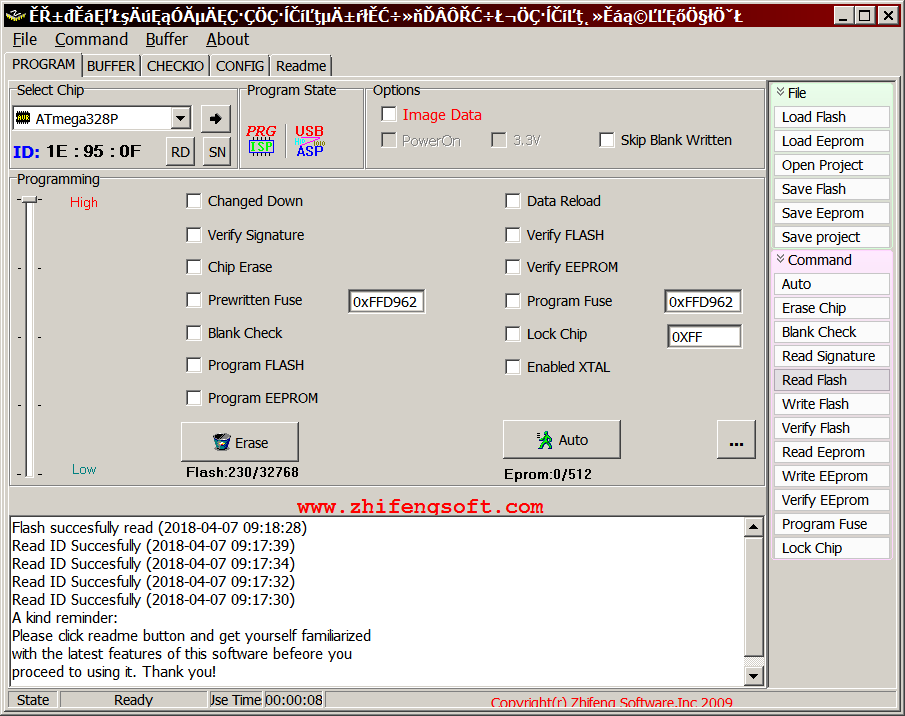Toggle the Blank Check checkbox

[x=194, y=333]
